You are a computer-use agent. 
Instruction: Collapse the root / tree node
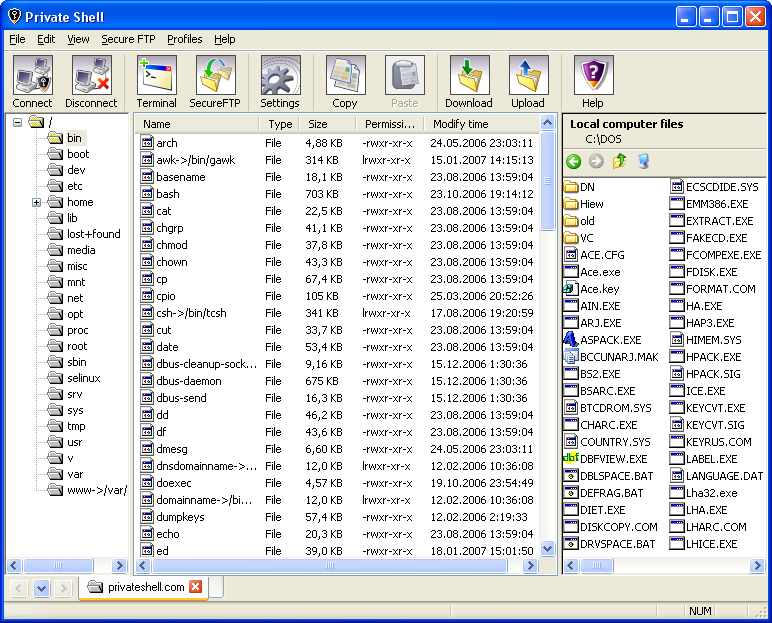[18, 122]
